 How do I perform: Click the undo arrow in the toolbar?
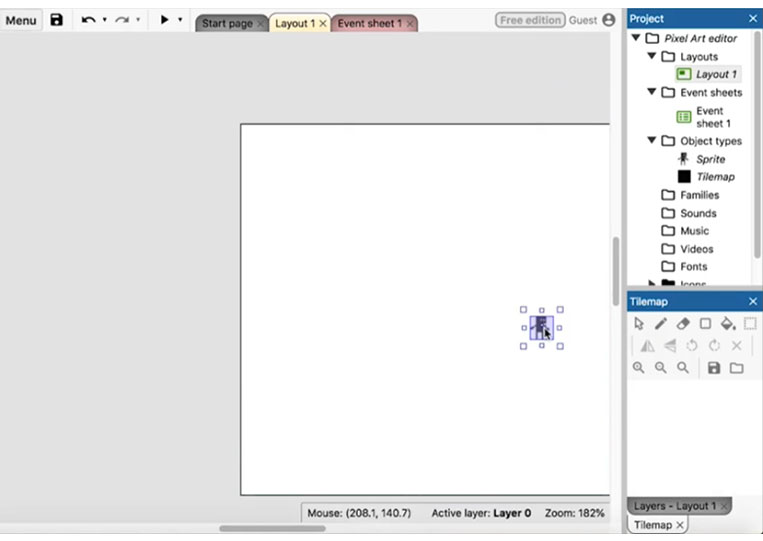[x=88, y=20]
